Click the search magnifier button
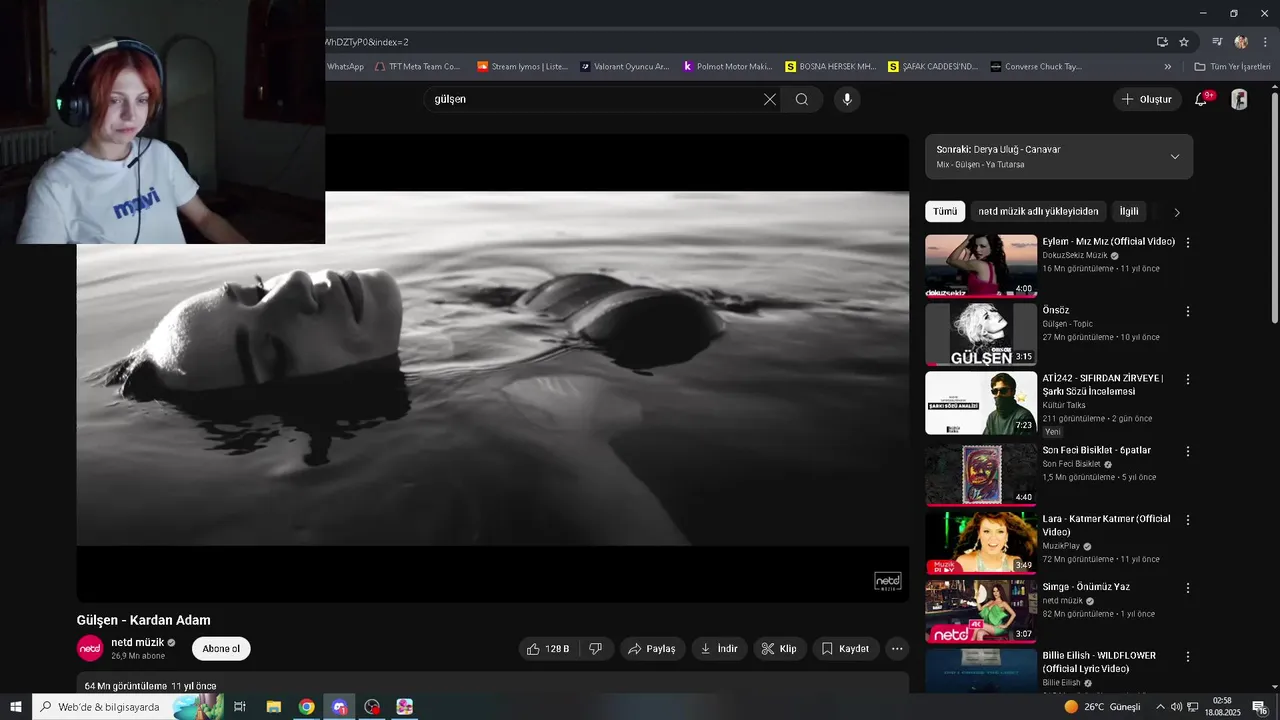This screenshot has width=1280, height=720. [x=802, y=99]
